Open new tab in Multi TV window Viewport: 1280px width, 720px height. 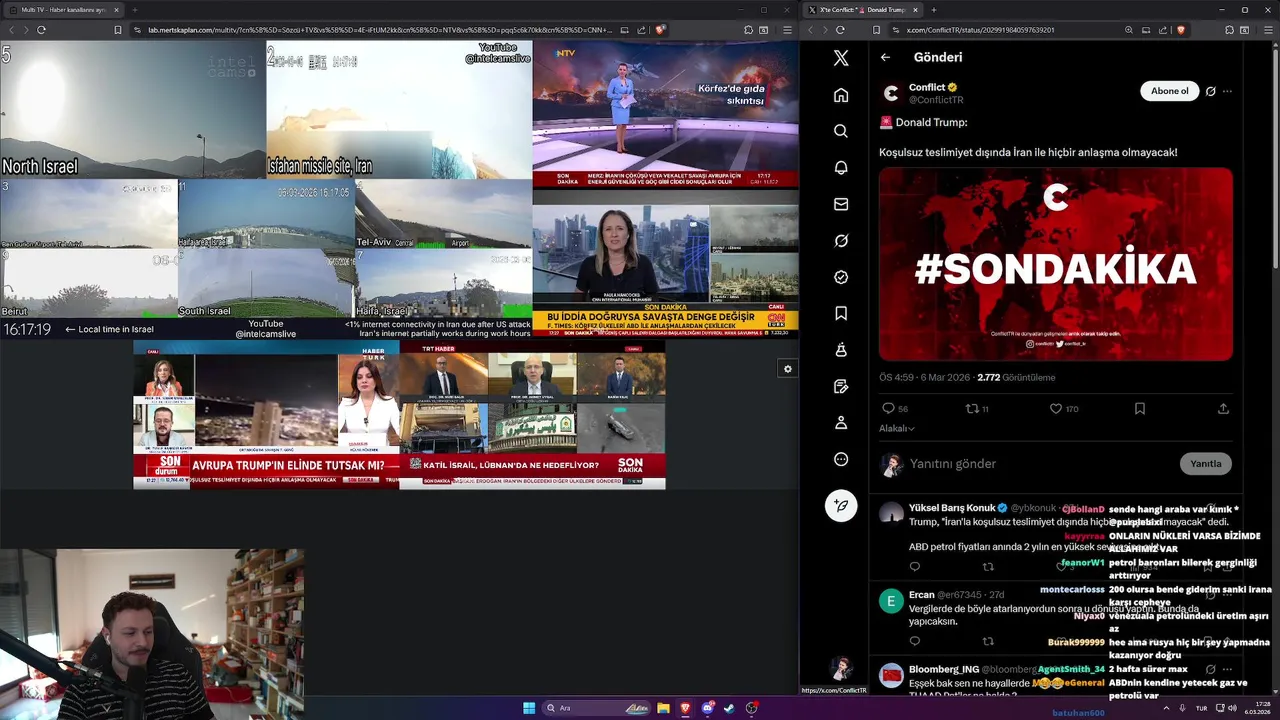[x=135, y=10]
